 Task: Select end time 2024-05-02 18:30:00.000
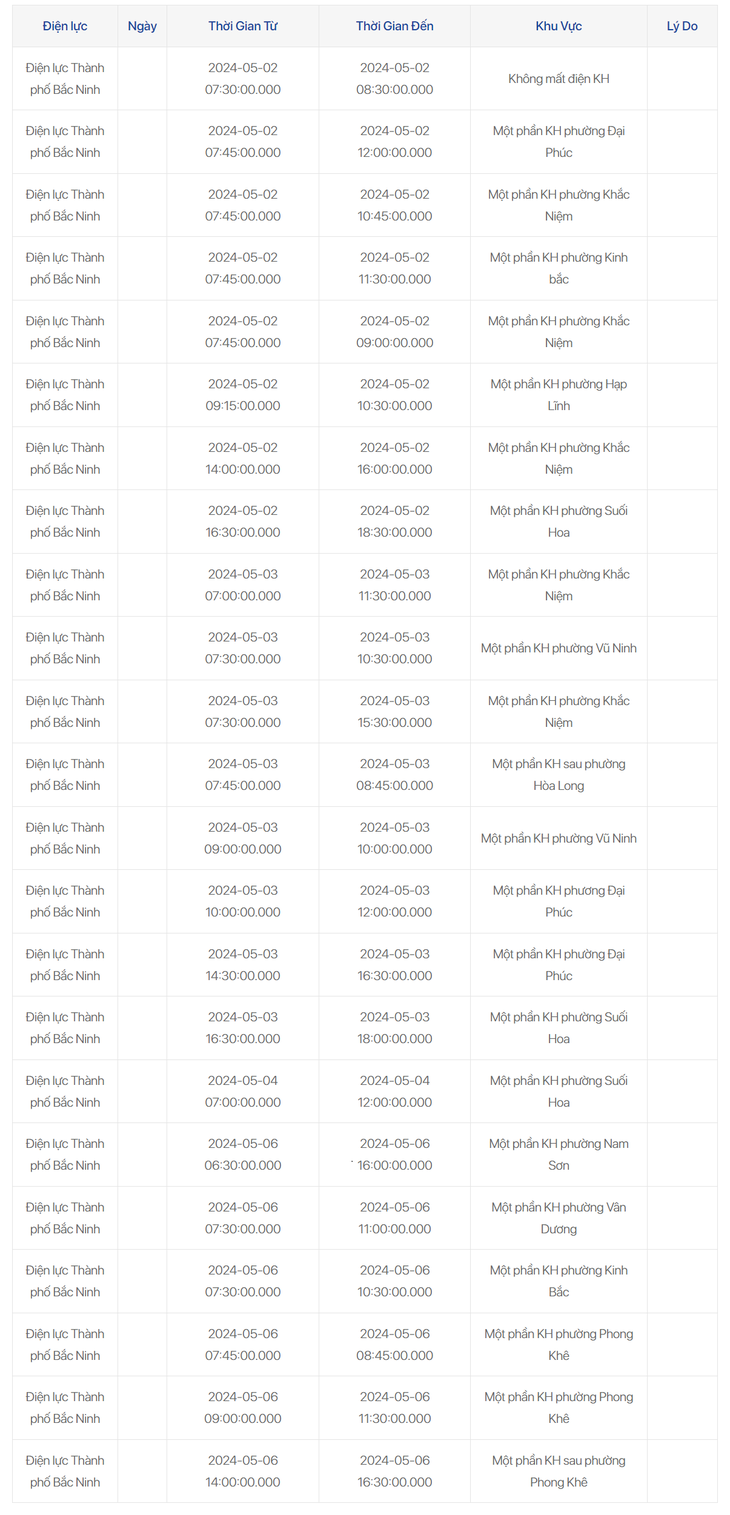(395, 522)
